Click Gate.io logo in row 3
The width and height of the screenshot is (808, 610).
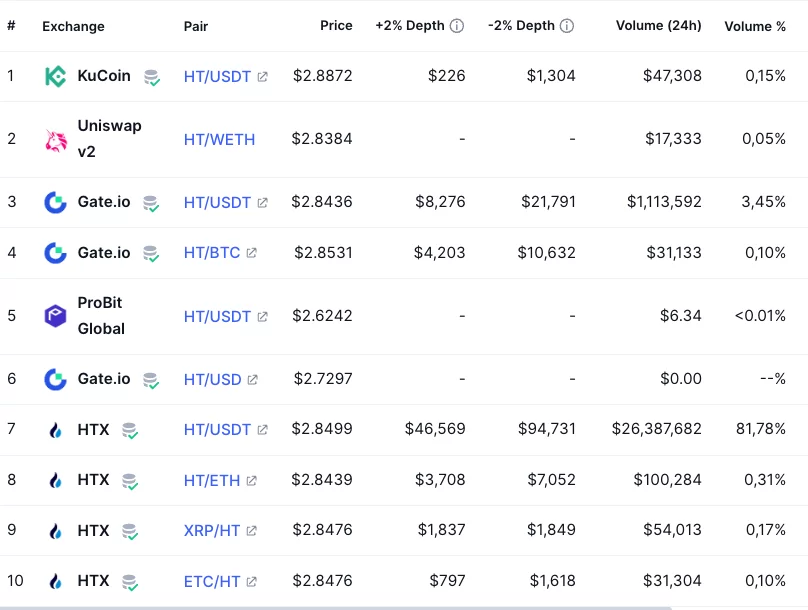point(56,202)
